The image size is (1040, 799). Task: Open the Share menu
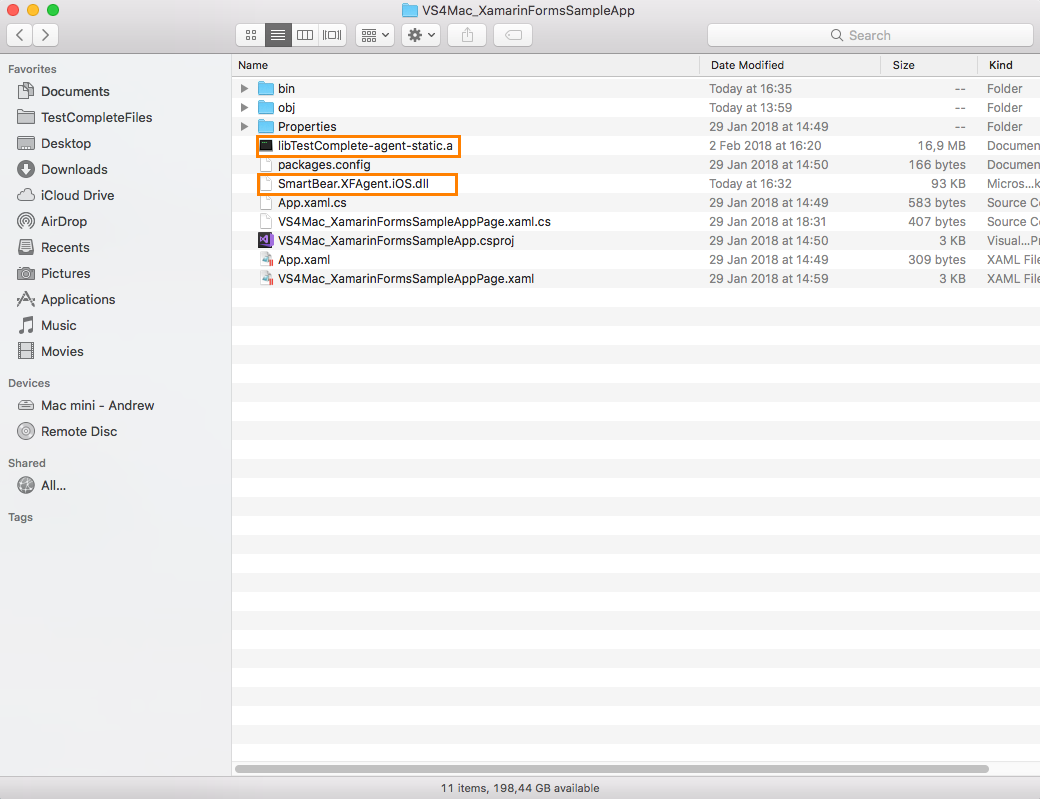click(x=466, y=34)
